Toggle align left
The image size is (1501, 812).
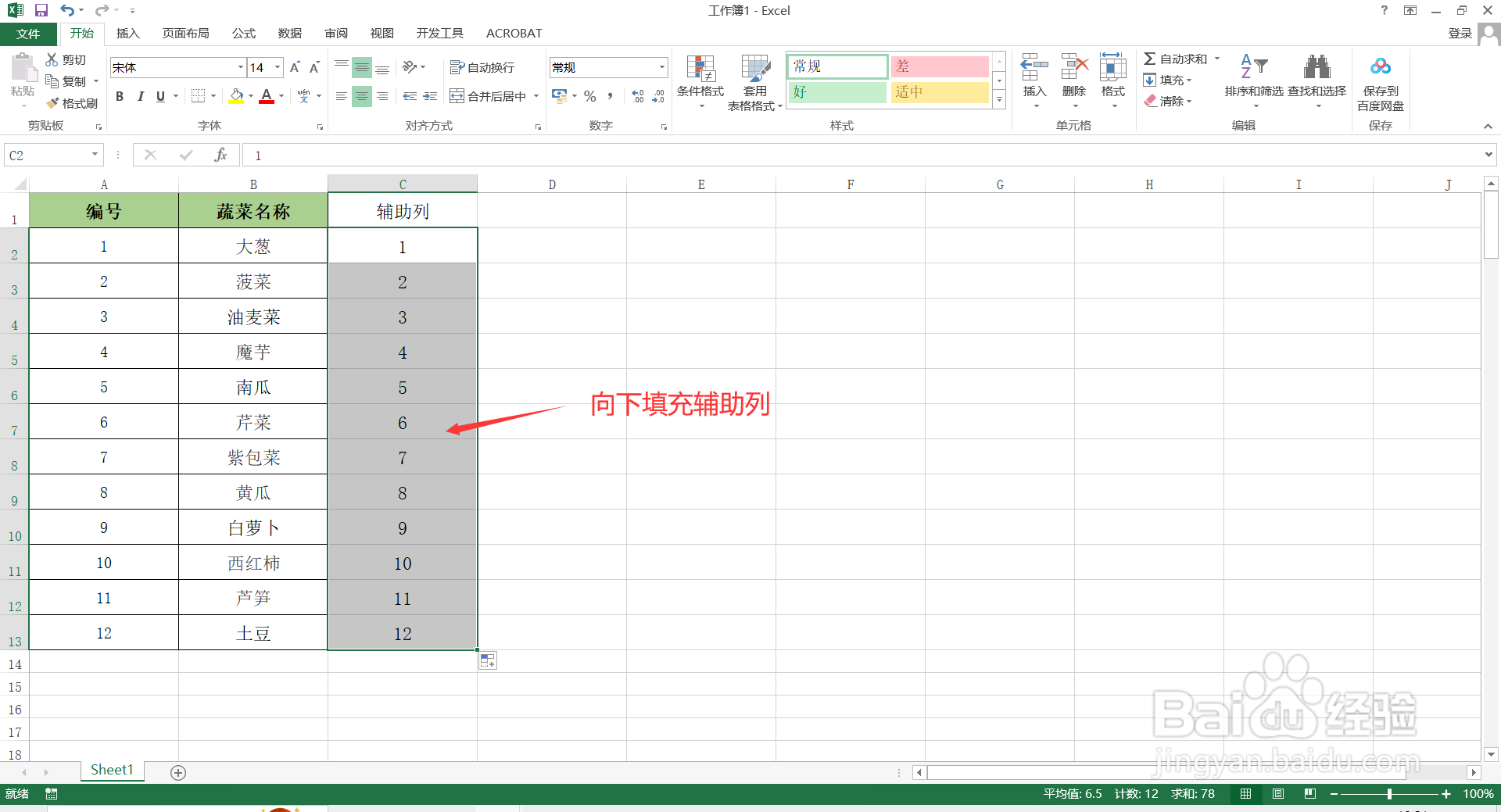(x=342, y=96)
